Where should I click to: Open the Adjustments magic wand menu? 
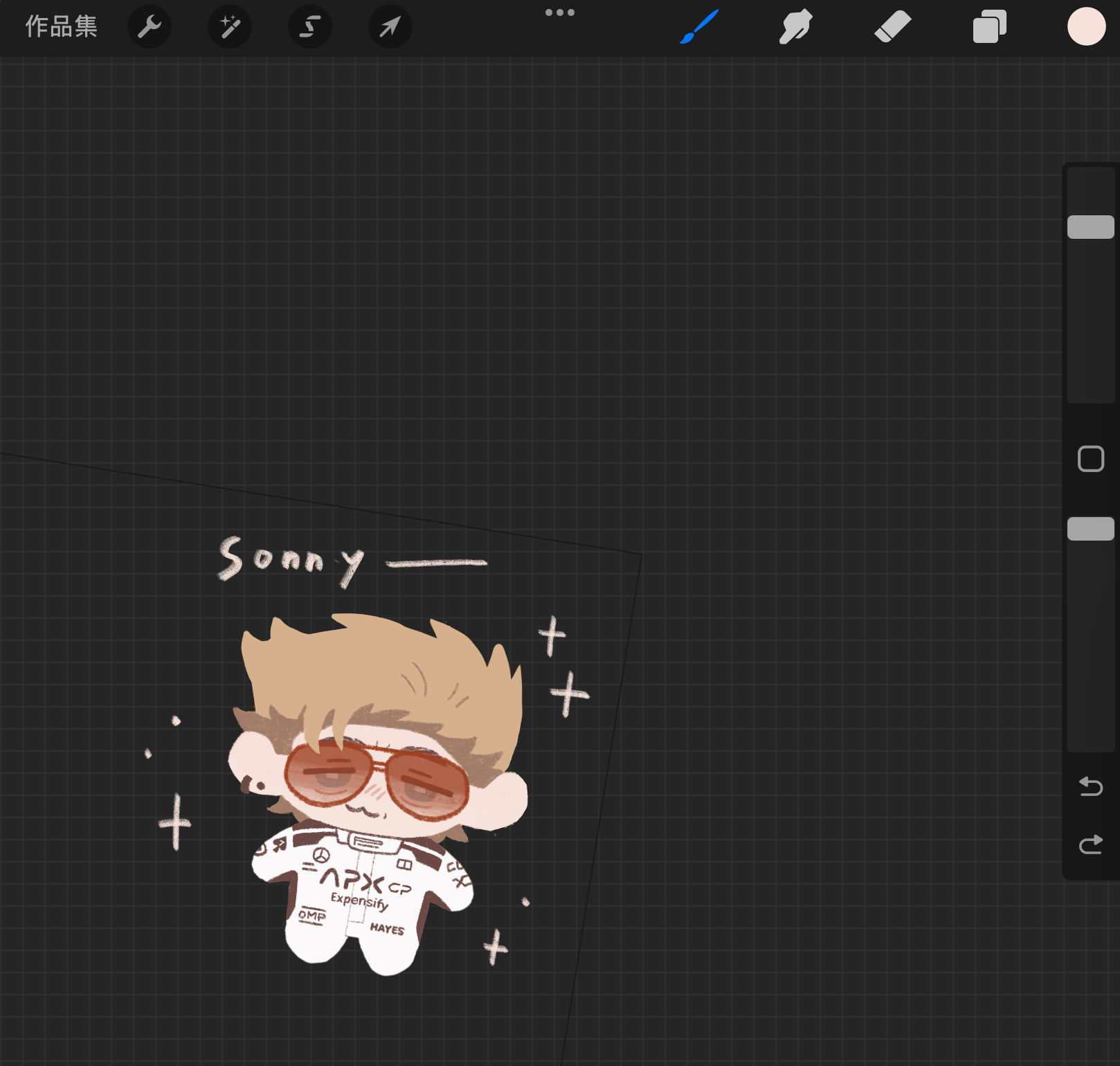coord(230,27)
